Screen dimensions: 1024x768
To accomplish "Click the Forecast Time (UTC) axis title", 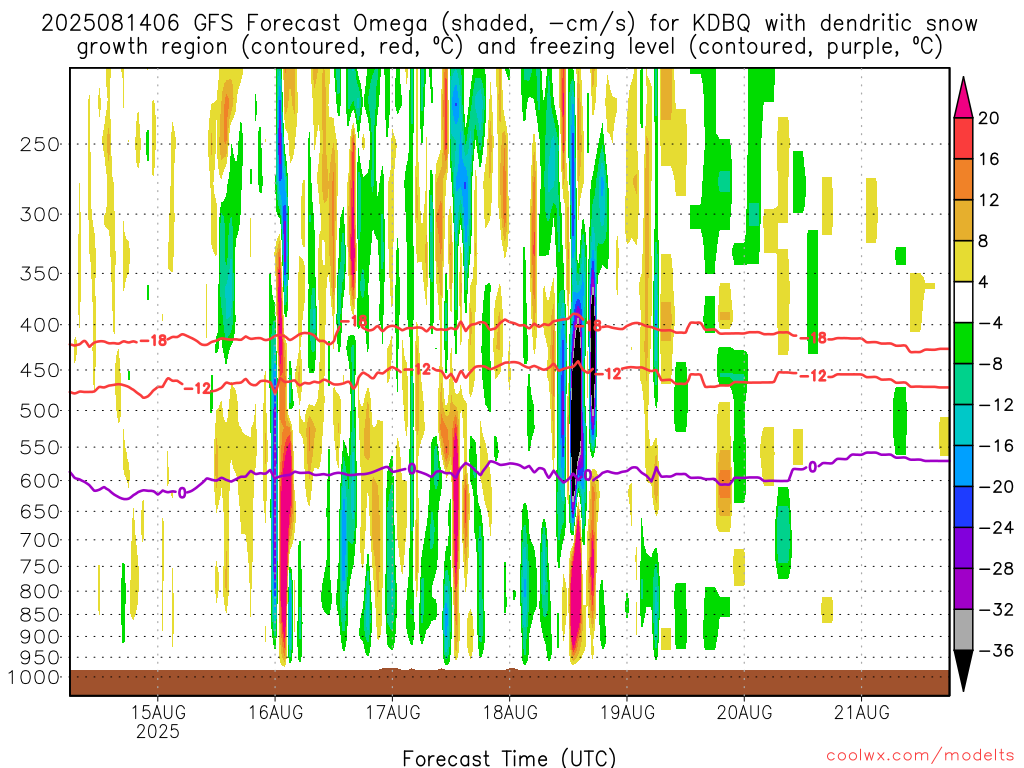I will (509, 758).
